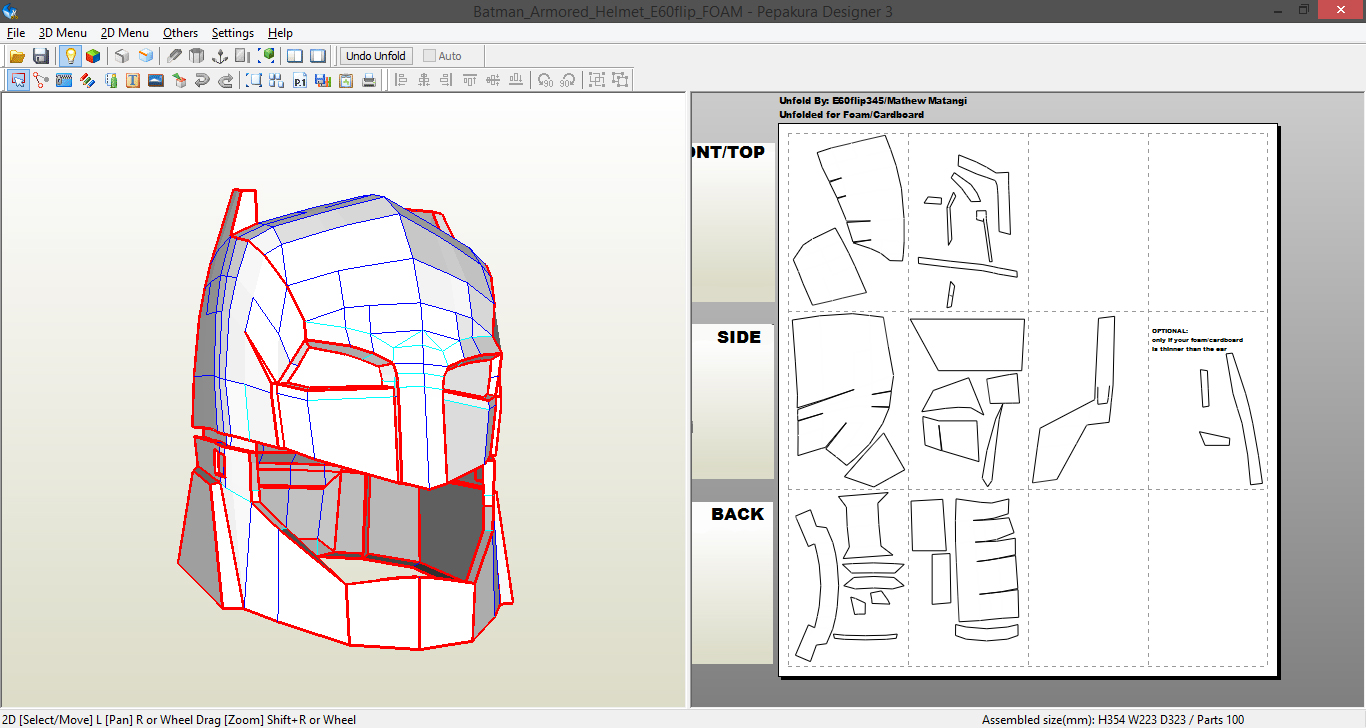Open the Help menu

[x=281, y=33]
